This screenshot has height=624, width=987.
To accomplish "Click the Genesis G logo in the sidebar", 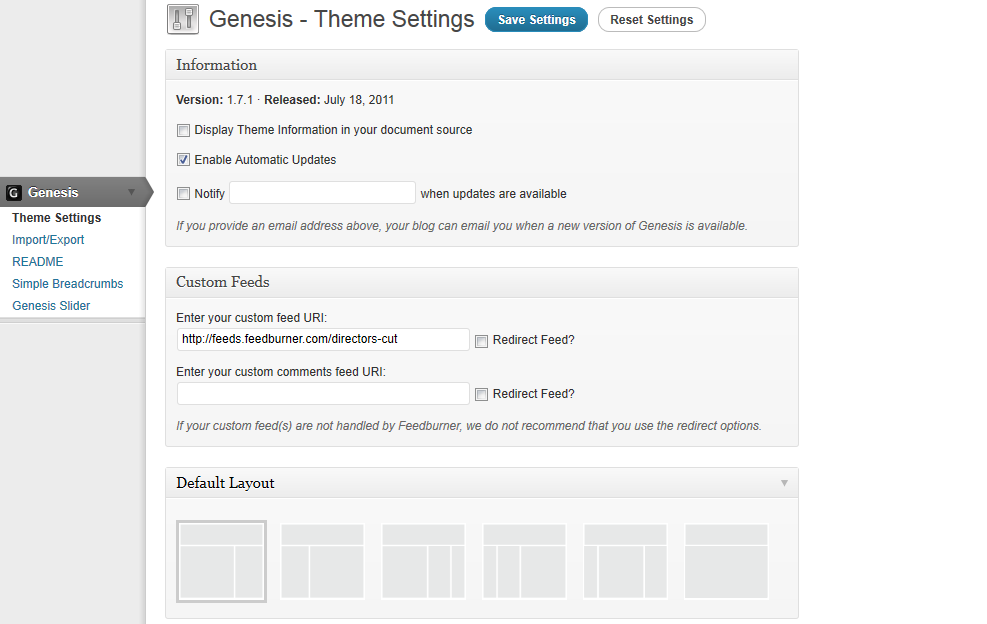I will tap(13, 192).
